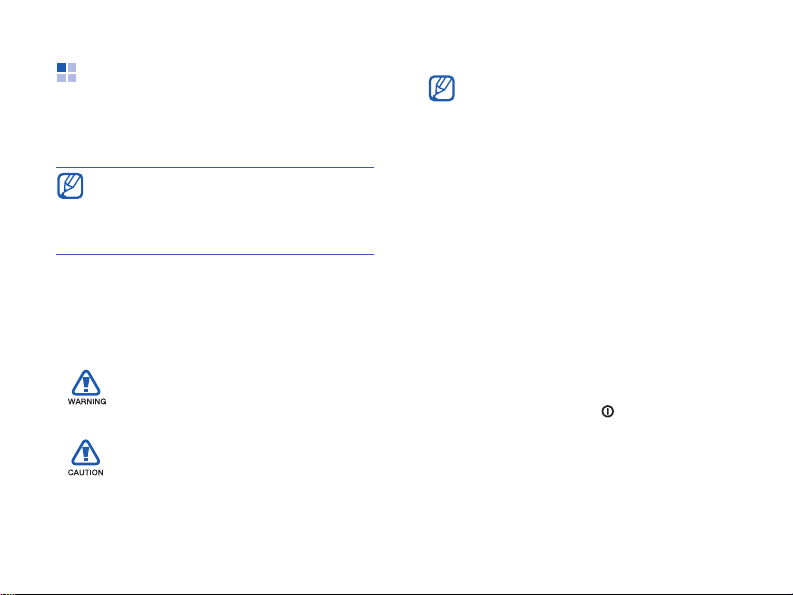Click the pencil shape inside the right note icon
This screenshot has height=595, width=793.
[x=443, y=87]
